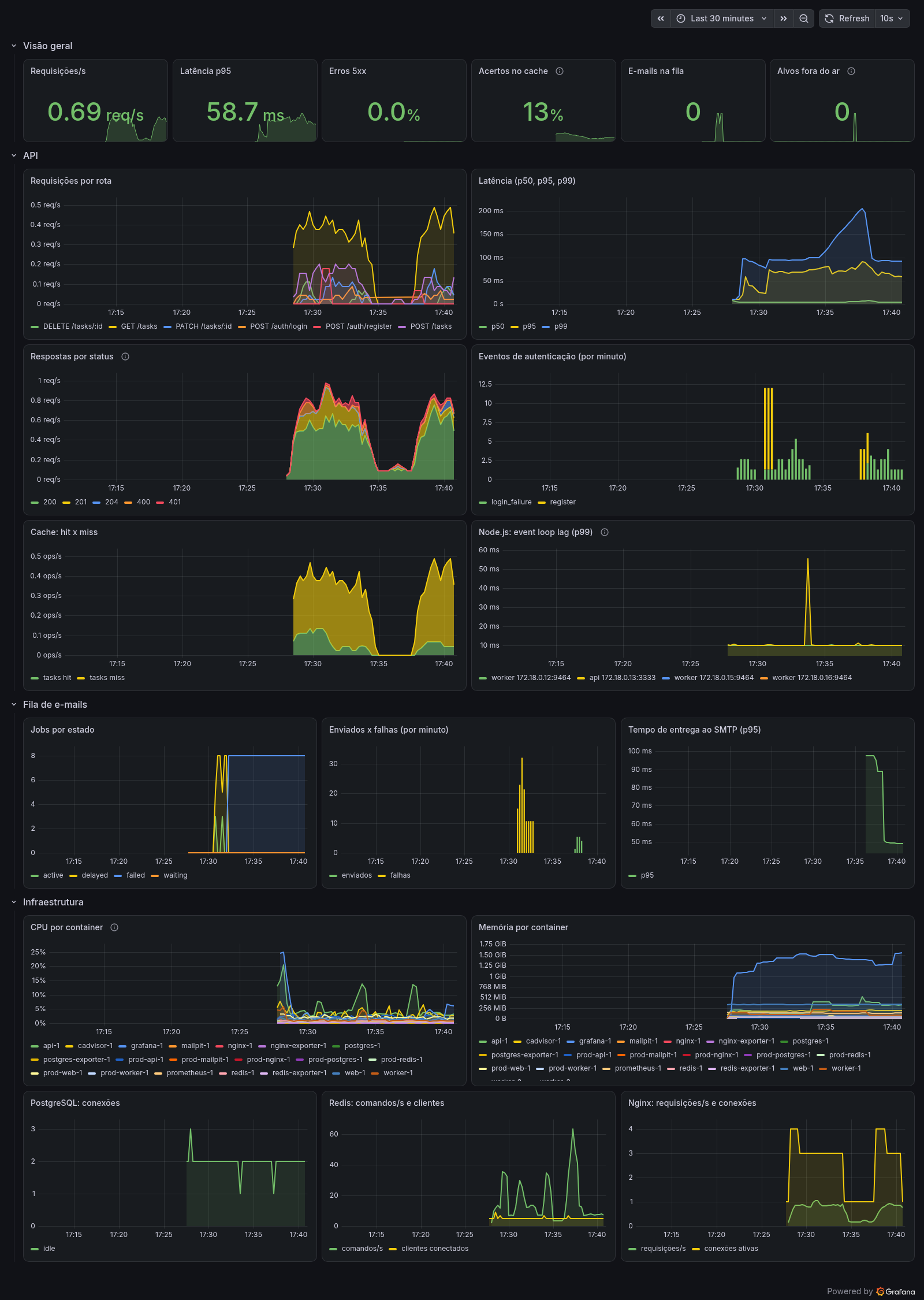
Task: Open Jobs por estado panel title
Action: [x=62, y=730]
